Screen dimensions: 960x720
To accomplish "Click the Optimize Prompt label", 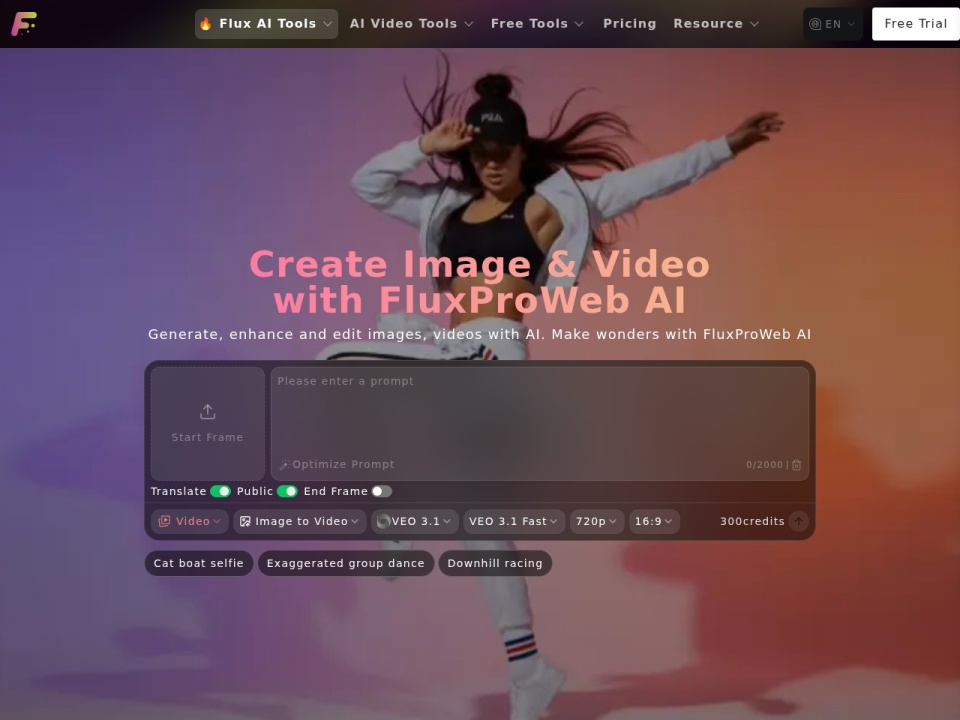I will point(343,465).
